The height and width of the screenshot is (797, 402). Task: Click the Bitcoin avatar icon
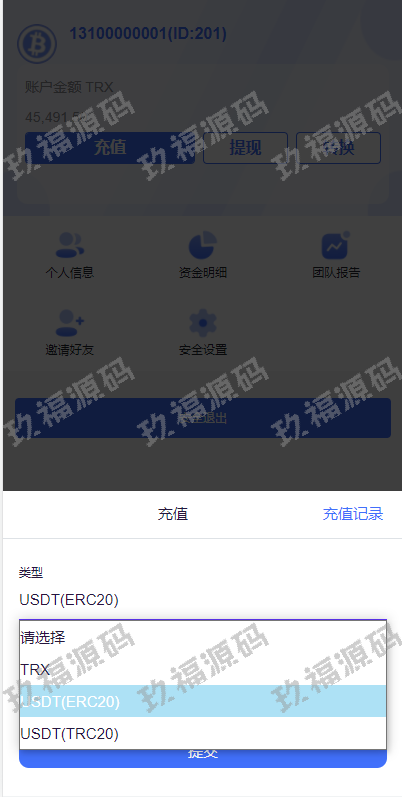coord(37,44)
